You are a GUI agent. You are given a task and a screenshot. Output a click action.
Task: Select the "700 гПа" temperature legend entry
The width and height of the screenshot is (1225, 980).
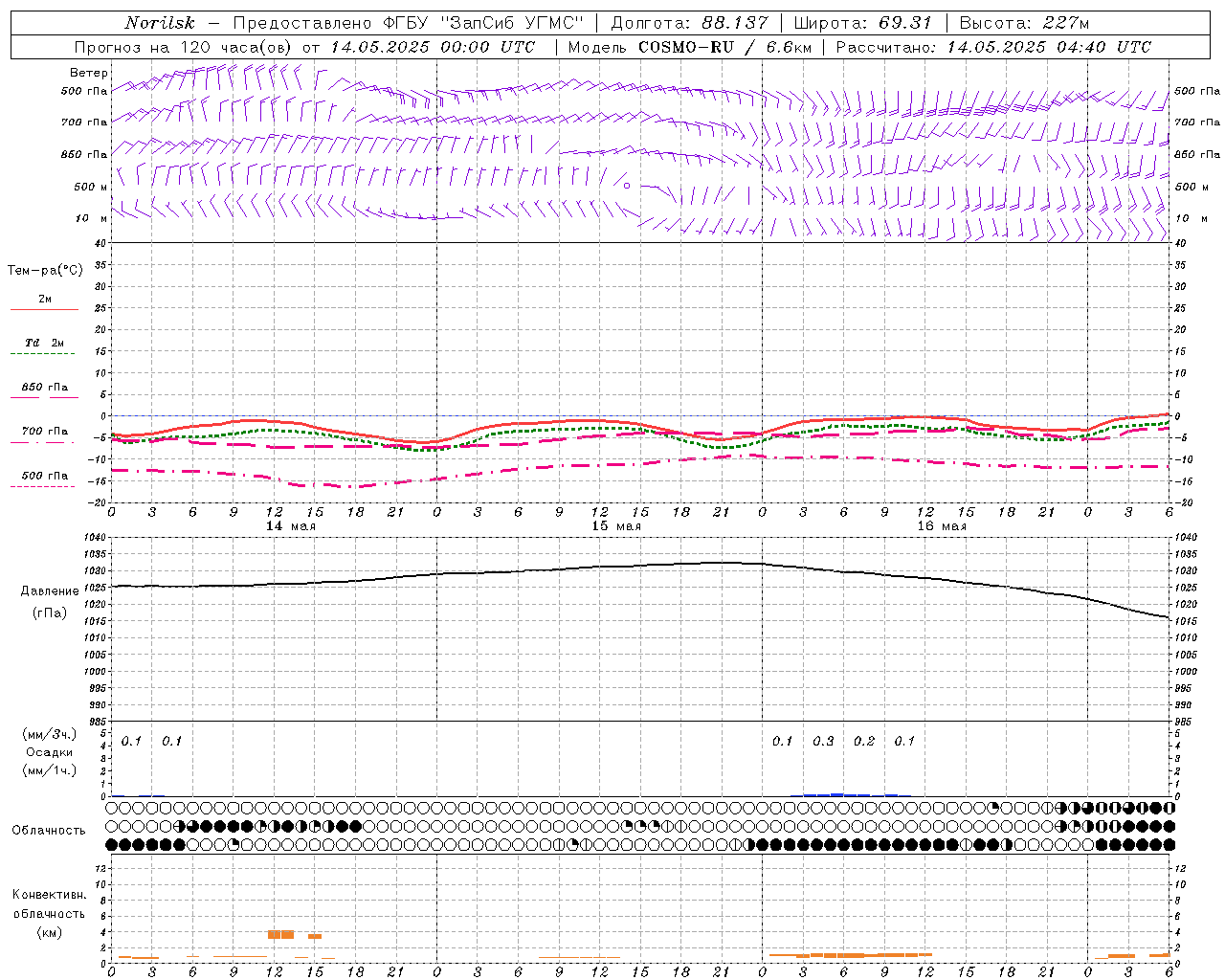pyautogui.click(x=45, y=431)
